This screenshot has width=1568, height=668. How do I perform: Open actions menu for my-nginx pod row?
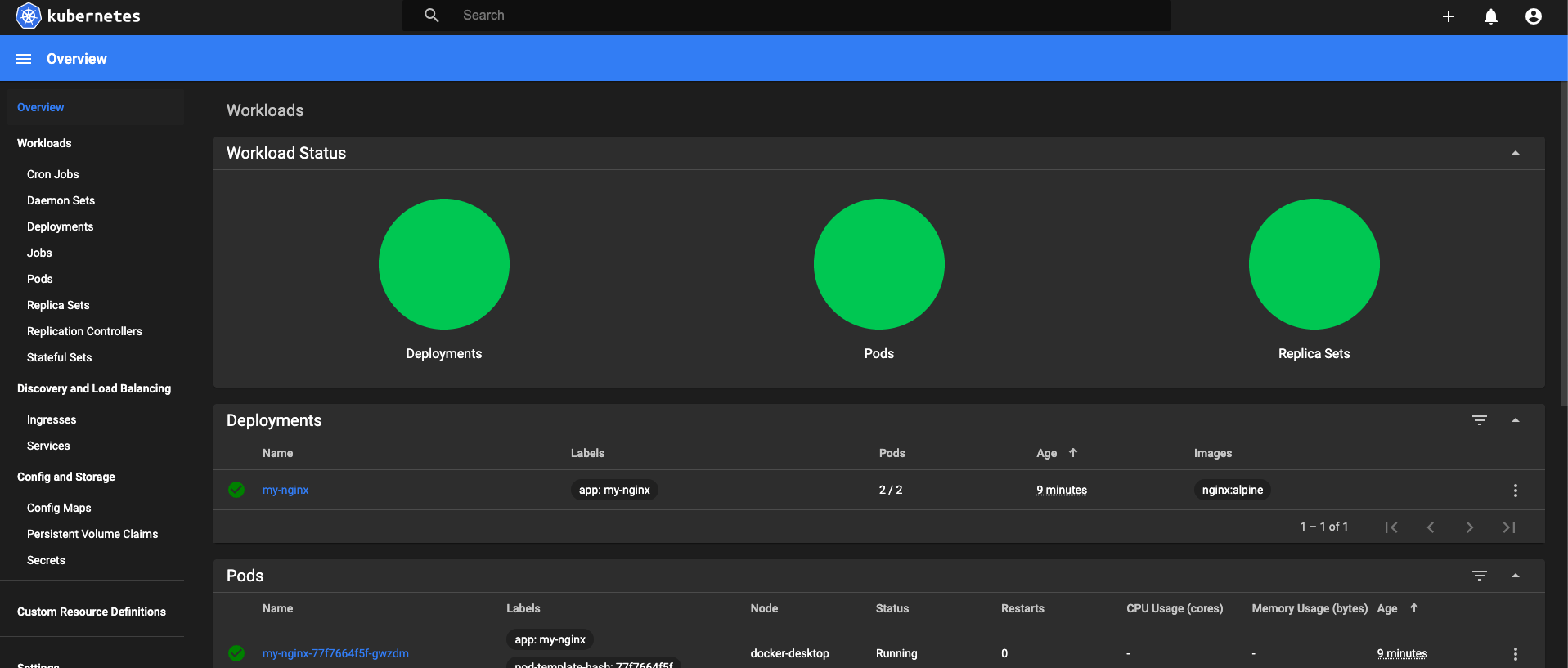(x=1516, y=654)
